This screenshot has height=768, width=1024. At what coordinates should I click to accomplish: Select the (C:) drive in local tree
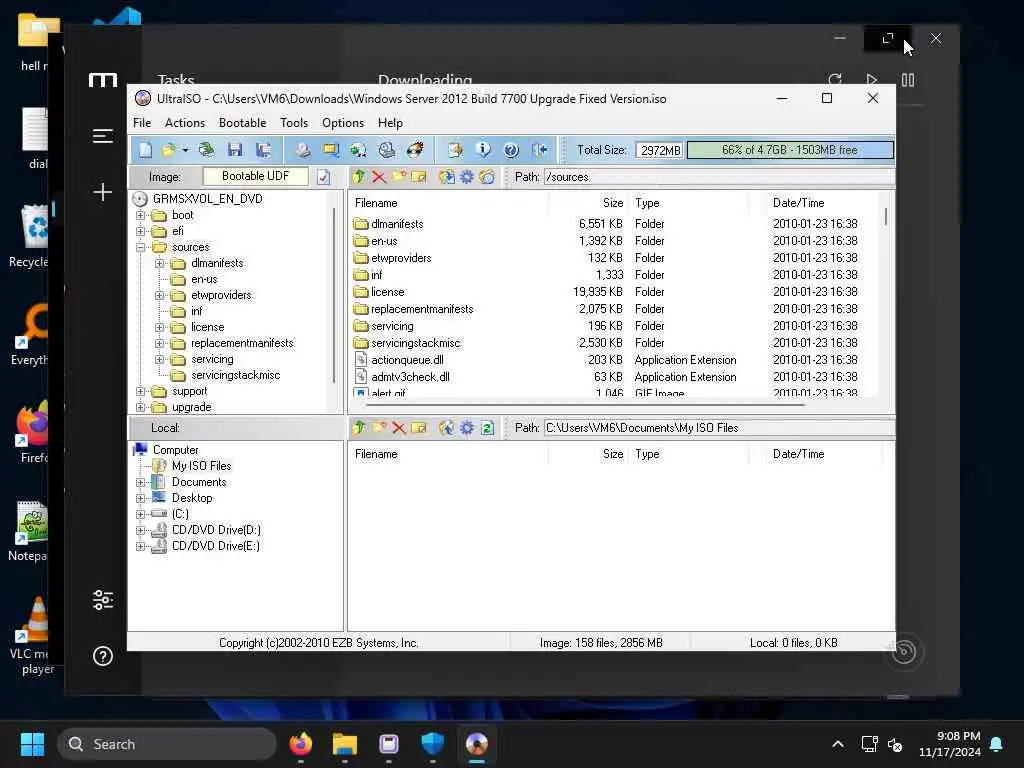coord(180,515)
